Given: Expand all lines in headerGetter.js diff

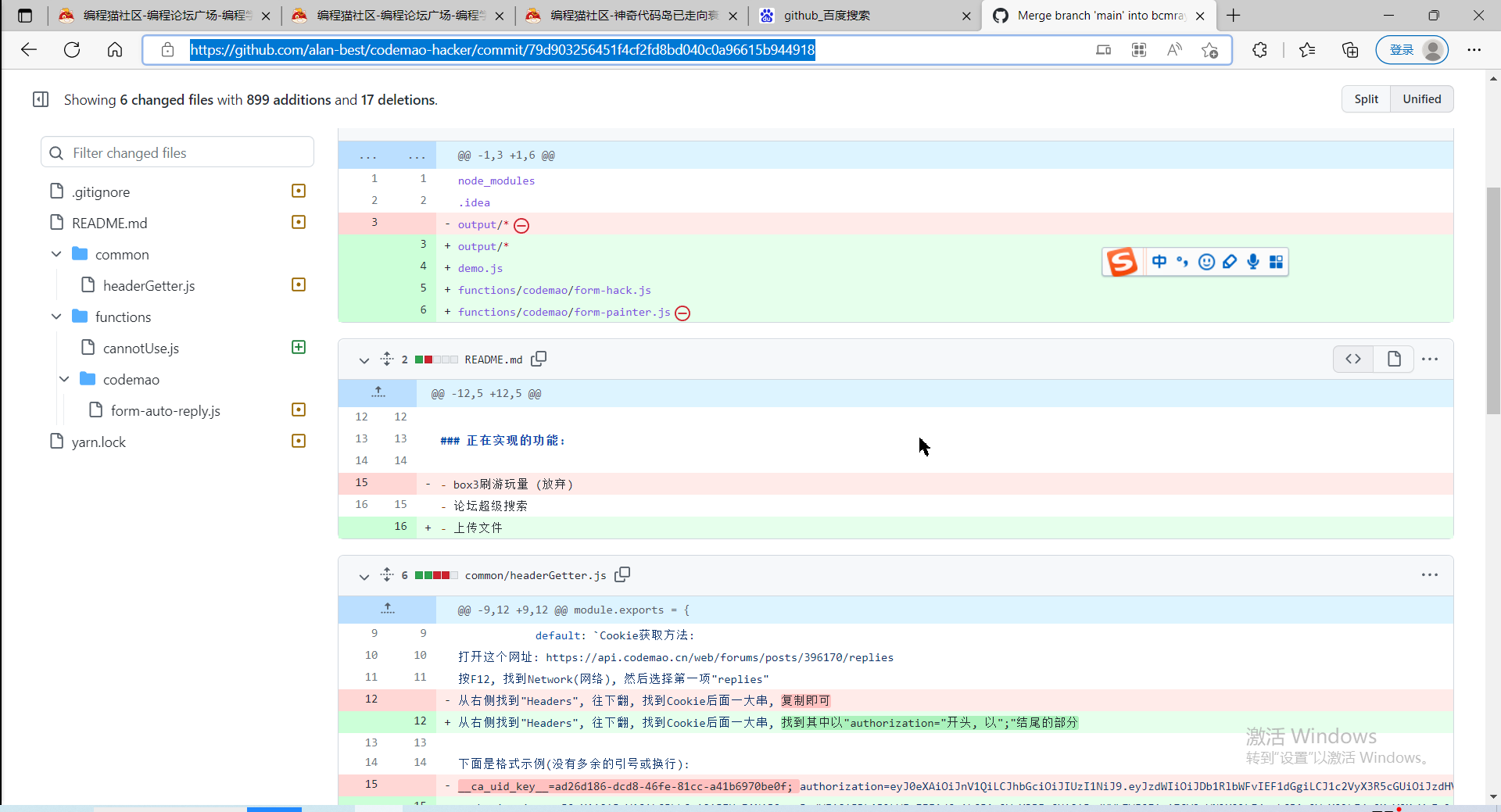Looking at the screenshot, I should (x=387, y=574).
